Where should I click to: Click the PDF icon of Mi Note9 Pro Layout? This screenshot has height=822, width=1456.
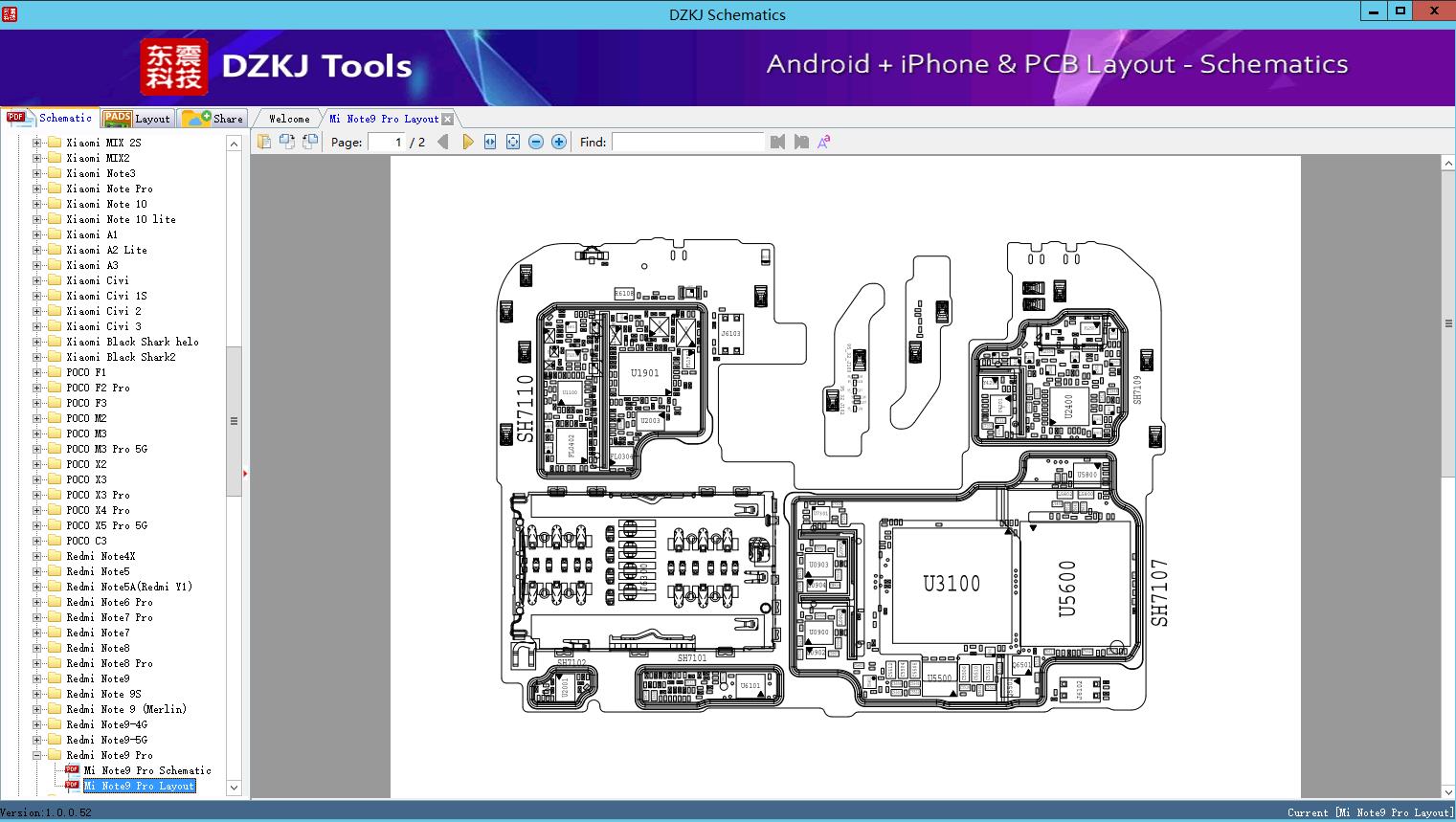[72, 785]
